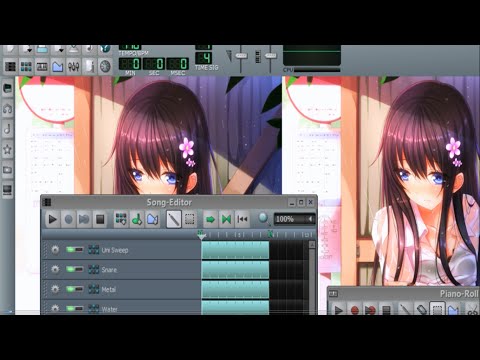480x360 pixels.
Task: Open project notes from the main toolbar
Action: (89, 66)
